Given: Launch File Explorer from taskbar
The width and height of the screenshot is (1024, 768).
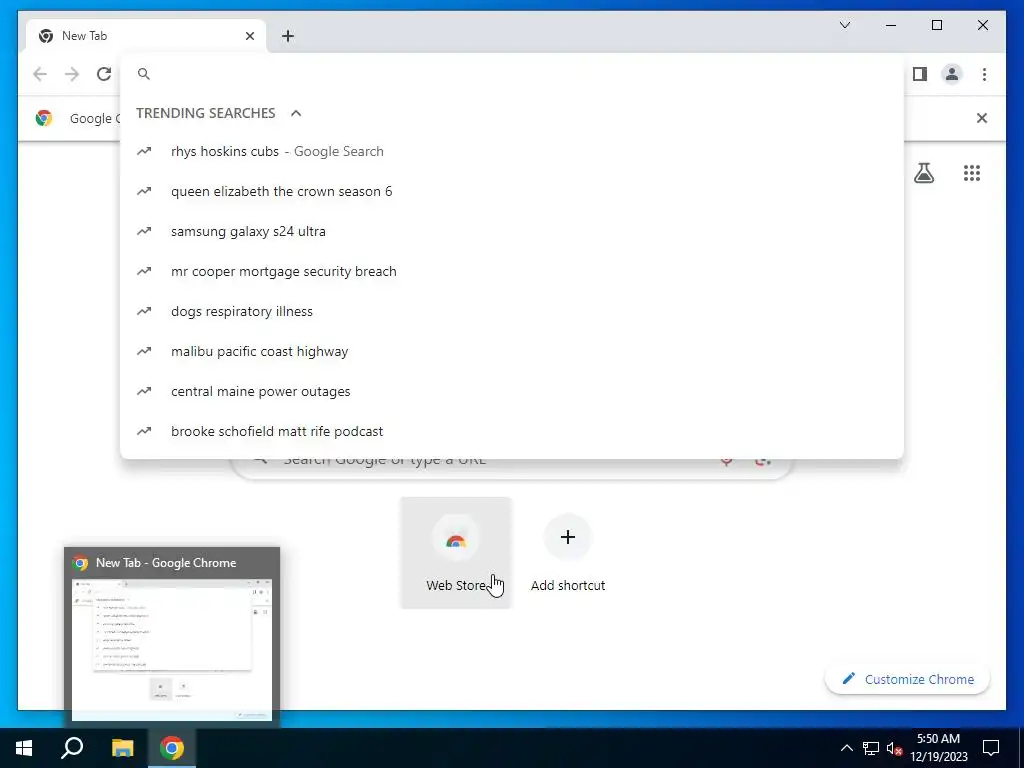Looking at the screenshot, I should pyautogui.click(x=122, y=748).
